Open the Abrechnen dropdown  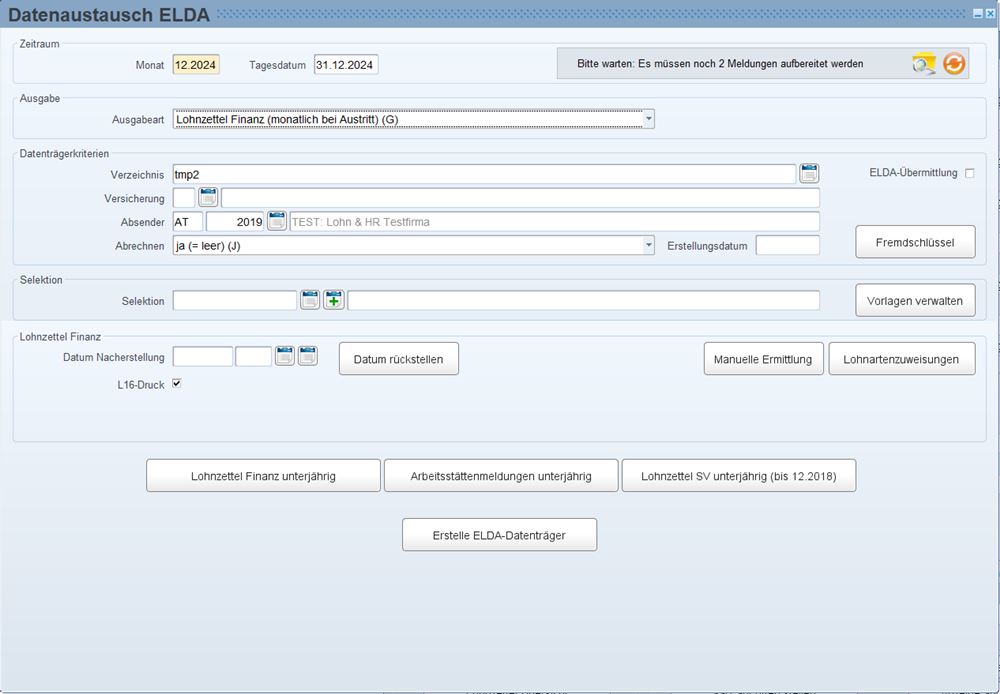(648, 245)
